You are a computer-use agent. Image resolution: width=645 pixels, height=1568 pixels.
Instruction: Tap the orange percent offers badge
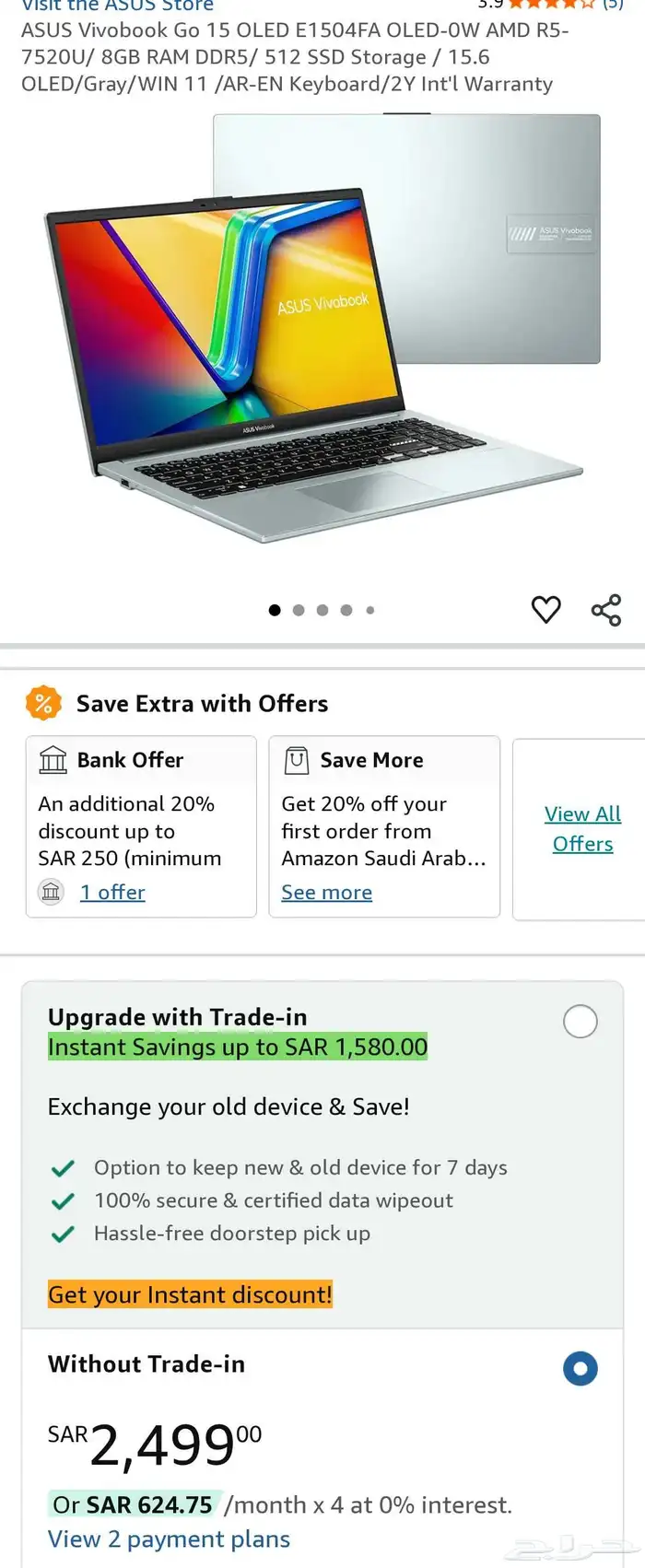tap(43, 704)
